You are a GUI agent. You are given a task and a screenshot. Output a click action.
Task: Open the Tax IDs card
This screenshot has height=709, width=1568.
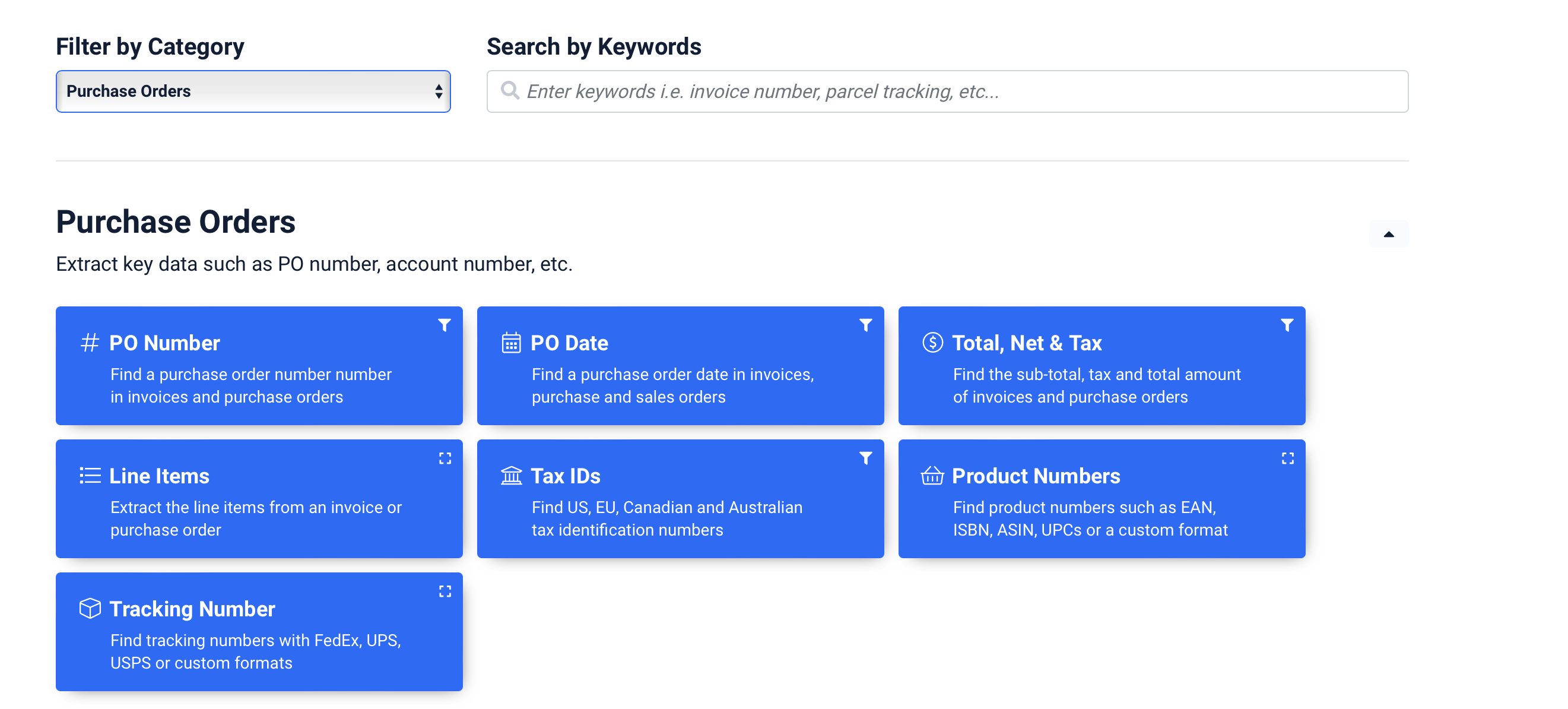point(680,498)
